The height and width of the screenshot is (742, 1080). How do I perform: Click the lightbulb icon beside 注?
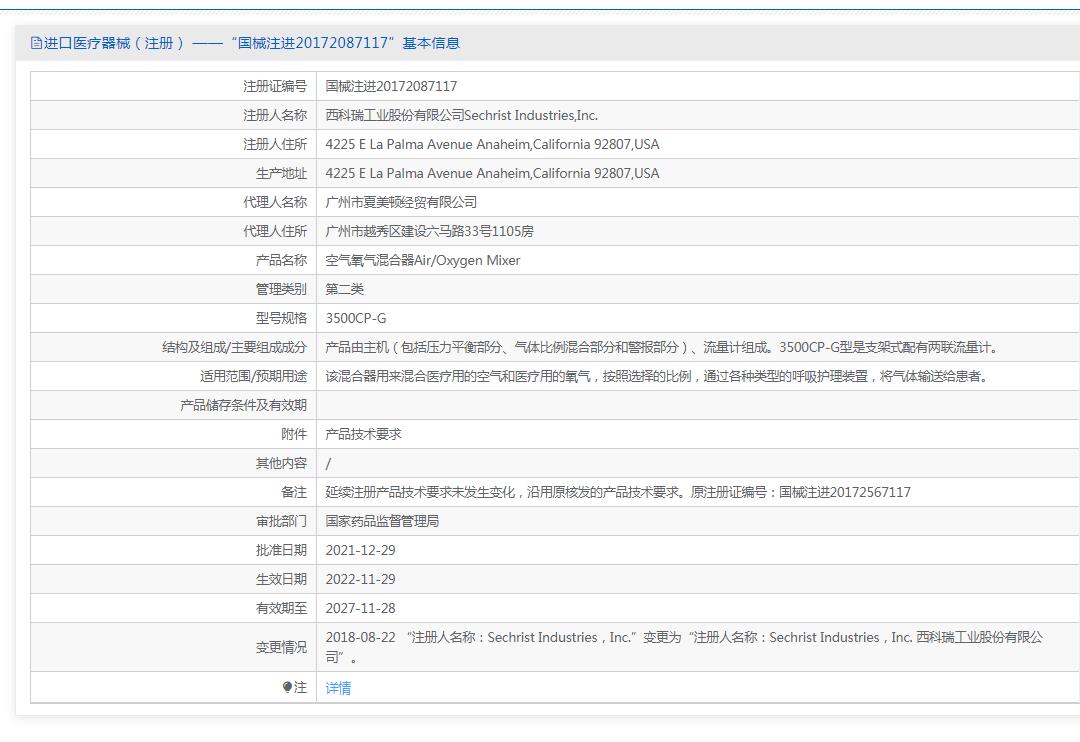[x=287, y=687]
